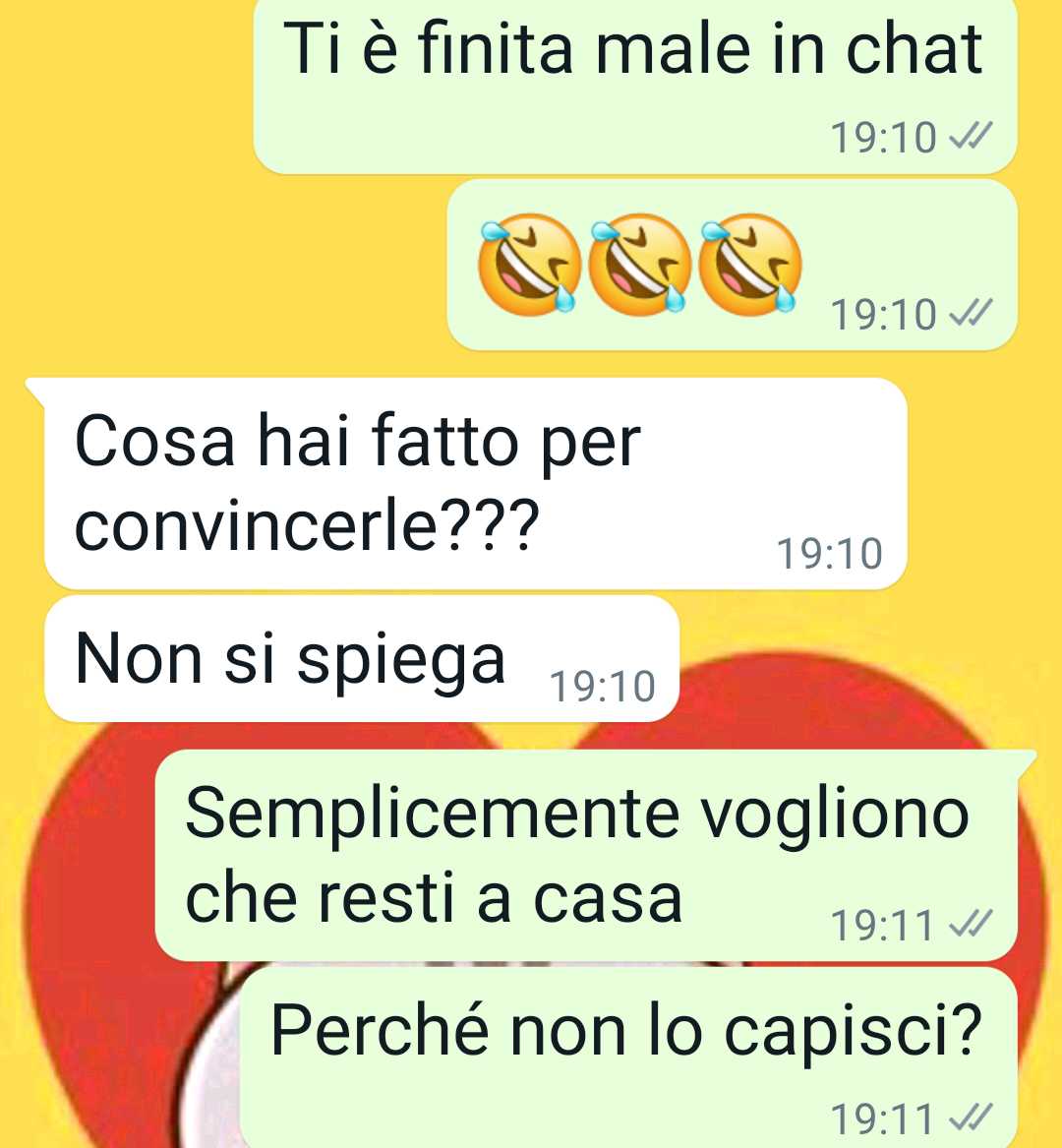Tap 19:11 timestamp on 'Perché non lo capisci?'
The width and height of the screenshot is (1062, 1148).
coord(882,1119)
